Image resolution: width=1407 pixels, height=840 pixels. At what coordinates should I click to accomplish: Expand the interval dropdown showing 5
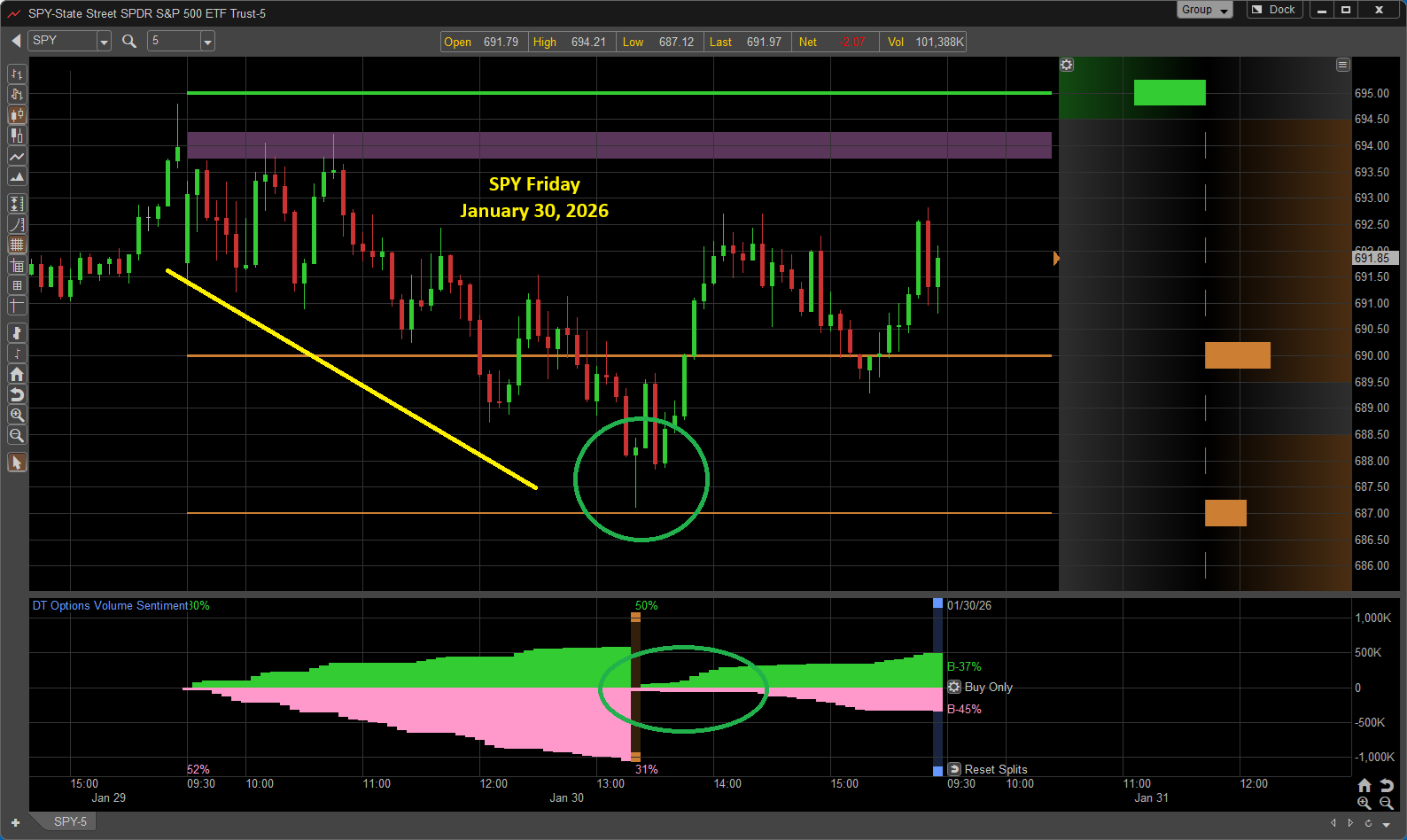pos(207,42)
